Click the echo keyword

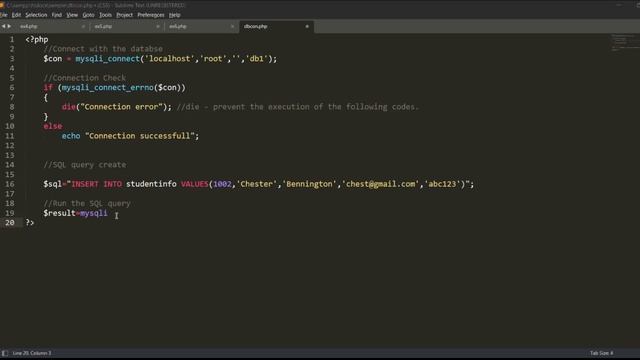[x=71, y=136]
